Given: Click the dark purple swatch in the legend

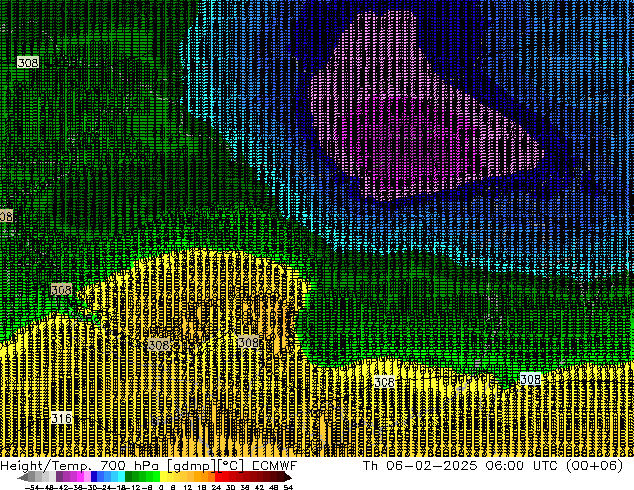Looking at the screenshot, I should pos(59,477).
